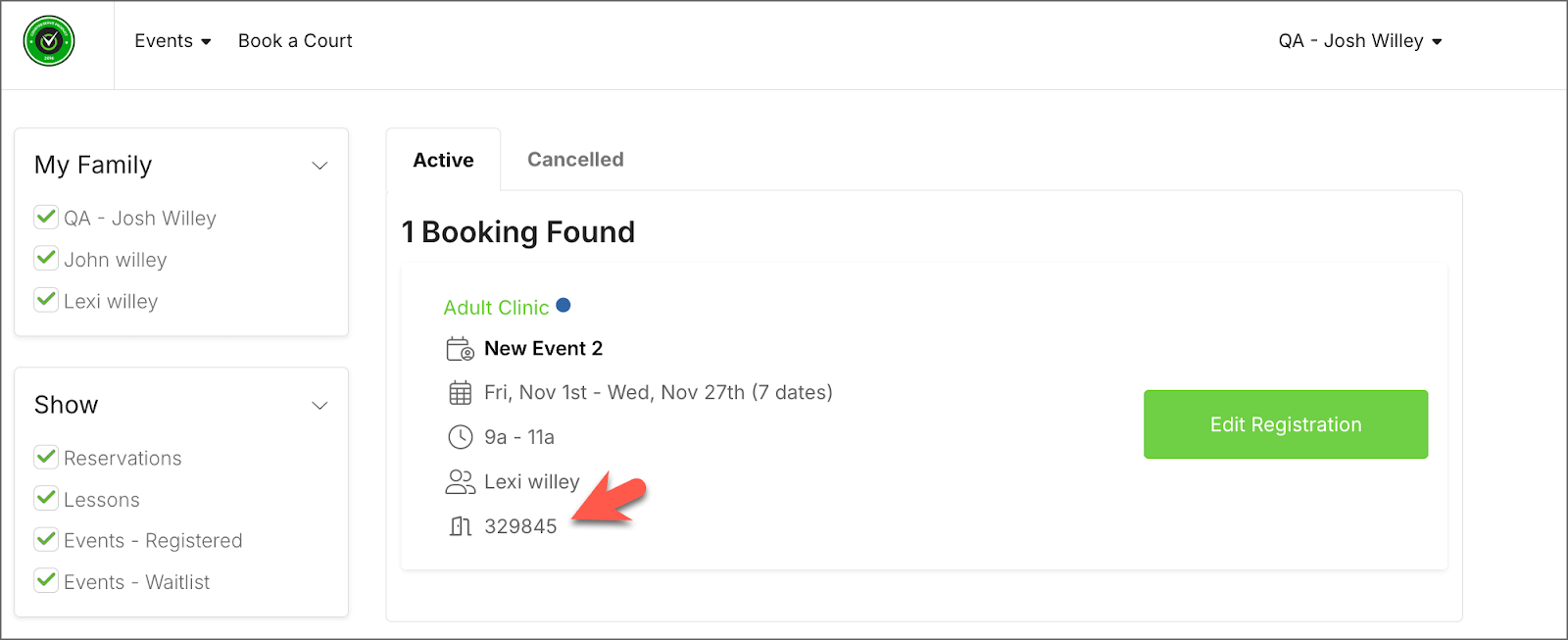Disable the Reservations filter checkbox
The width and height of the screenshot is (1568, 640).
point(46,457)
